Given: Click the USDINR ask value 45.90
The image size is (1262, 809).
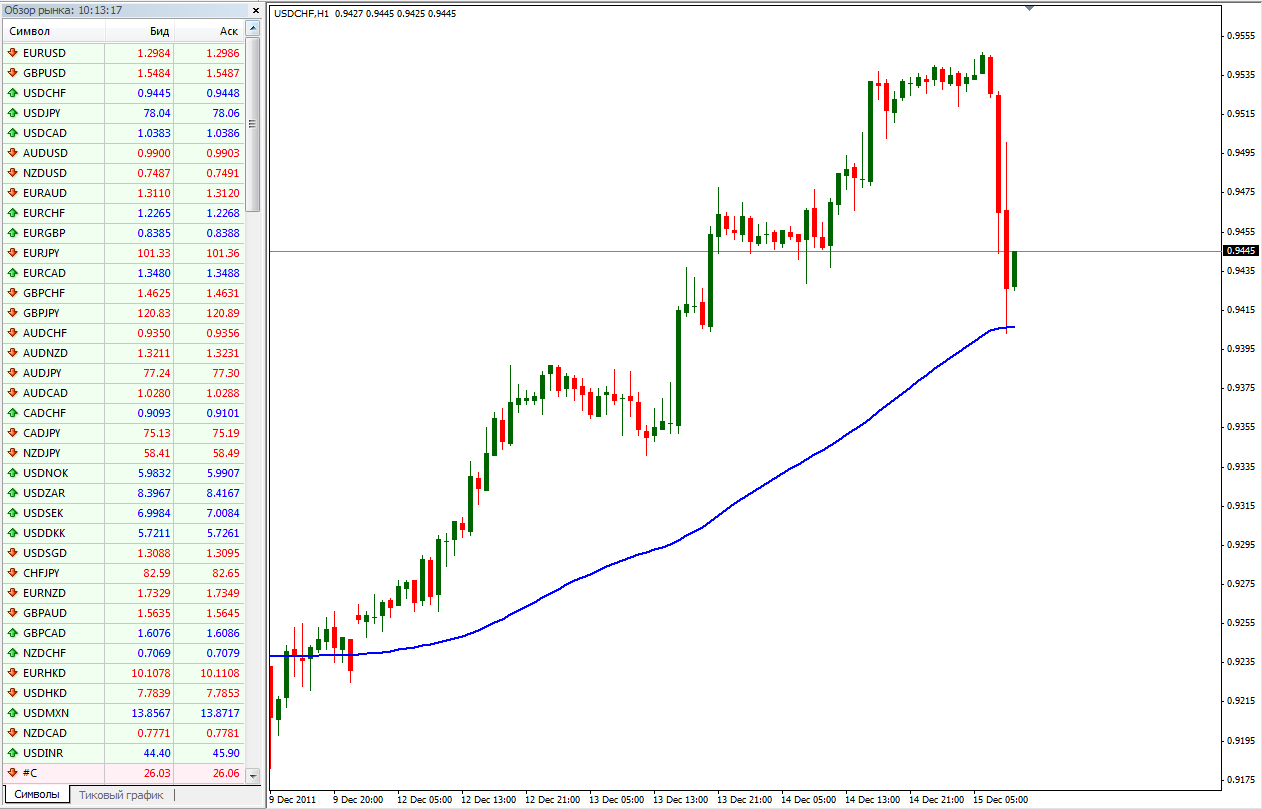Looking at the screenshot, I should (x=226, y=753).
